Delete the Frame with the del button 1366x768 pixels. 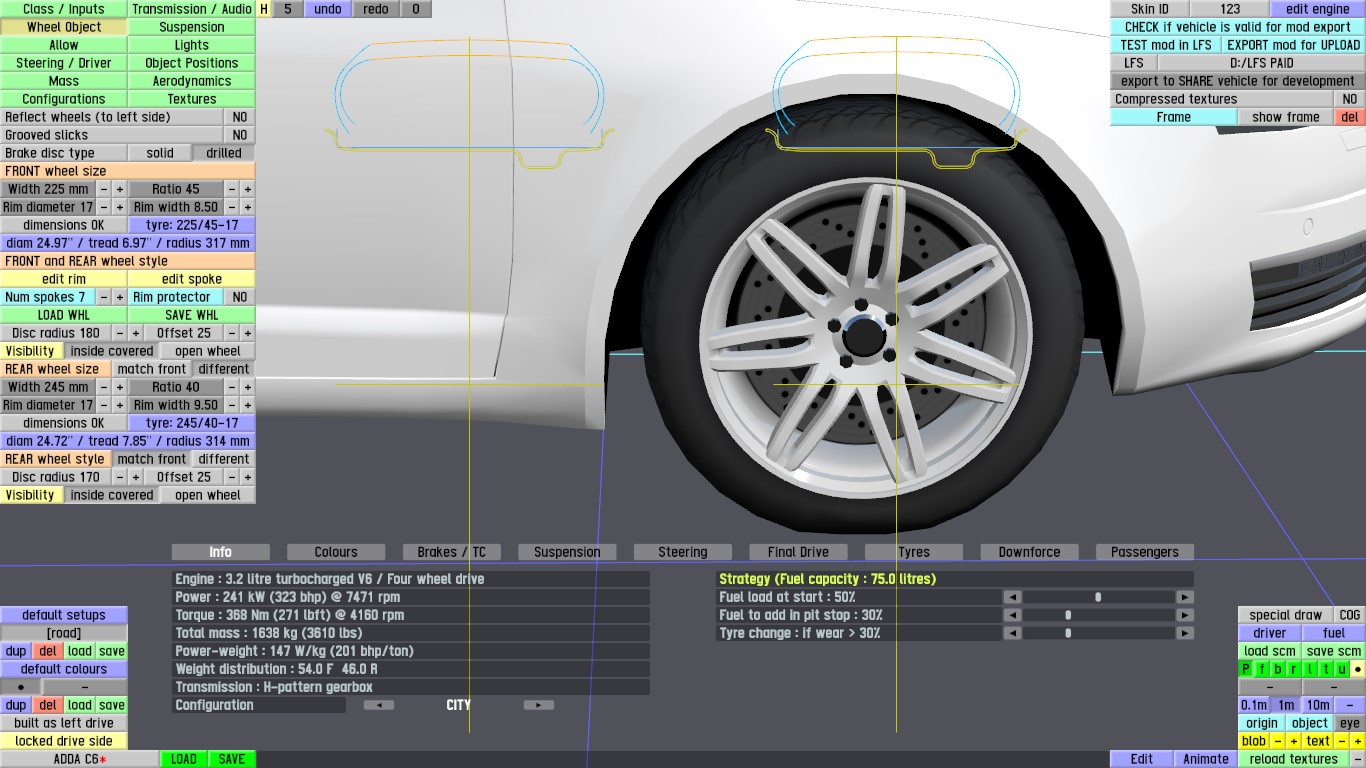coord(1350,117)
